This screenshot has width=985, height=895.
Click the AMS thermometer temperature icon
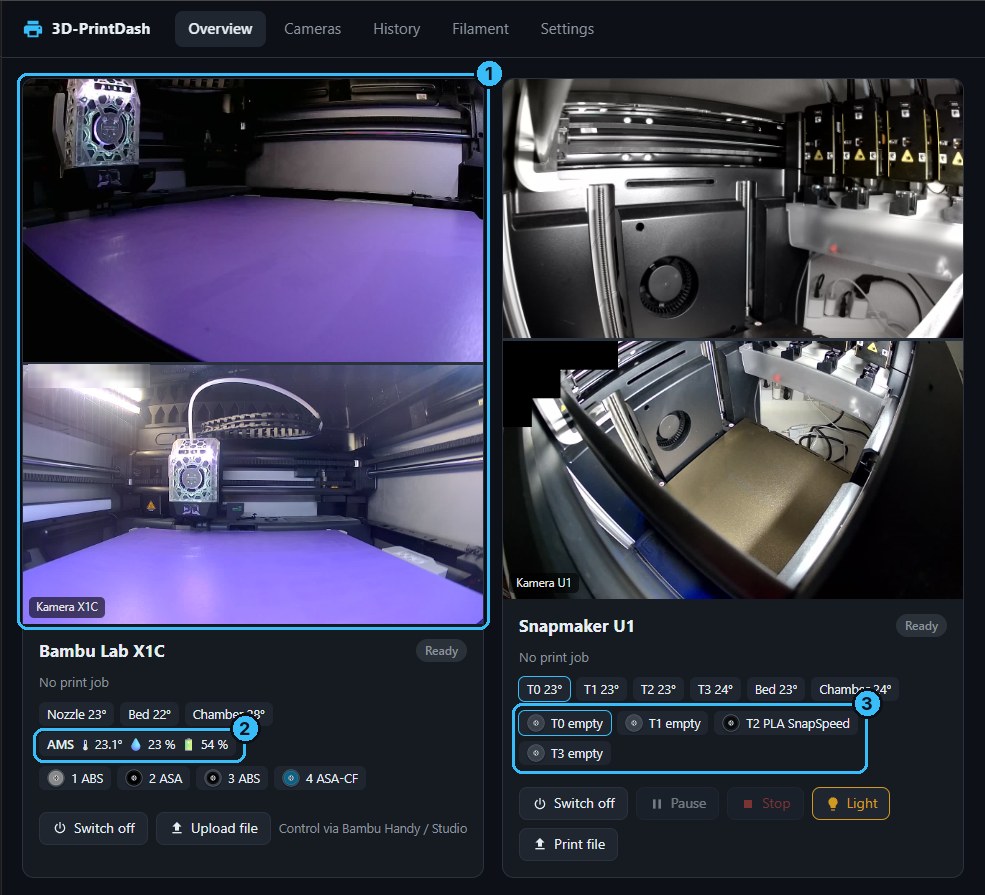coord(85,745)
